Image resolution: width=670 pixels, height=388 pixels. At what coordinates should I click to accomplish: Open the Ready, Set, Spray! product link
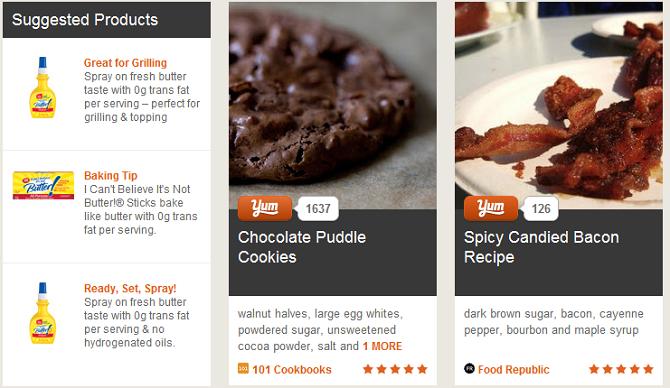130,288
